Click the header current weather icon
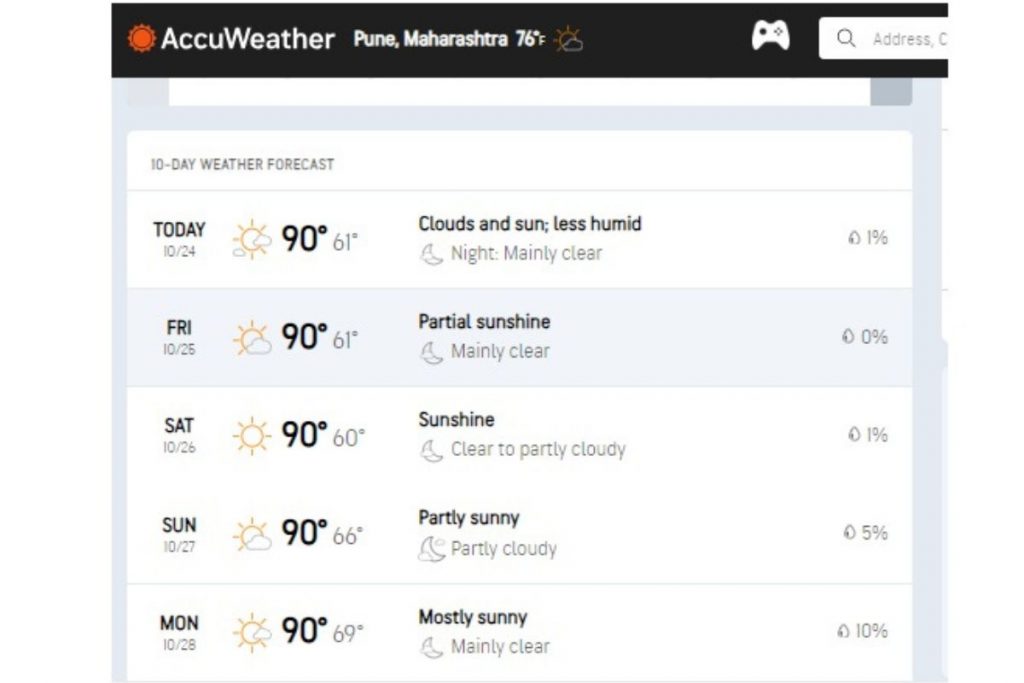 [x=569, y=40]
